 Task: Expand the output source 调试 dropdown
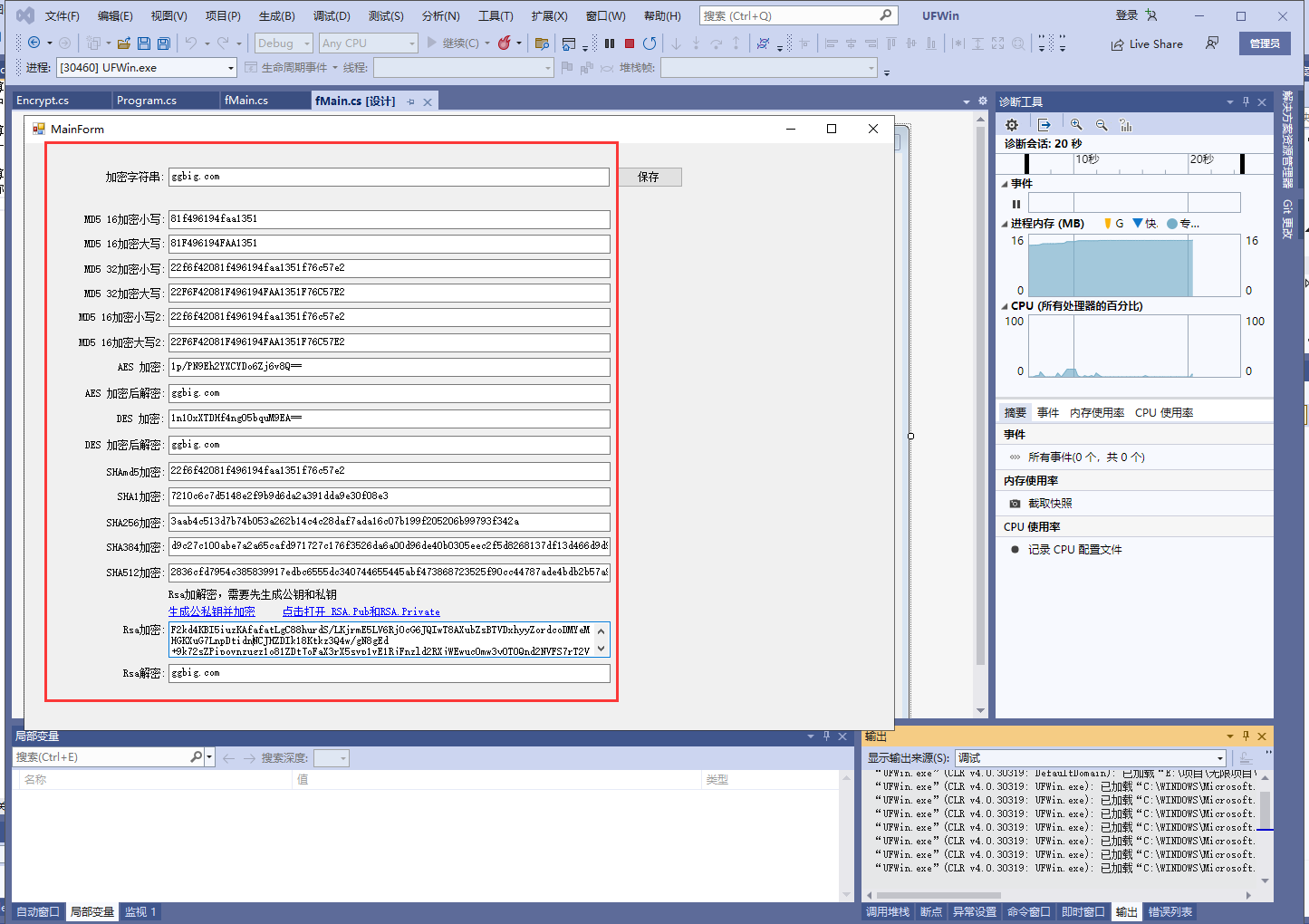pos(1220,758)
